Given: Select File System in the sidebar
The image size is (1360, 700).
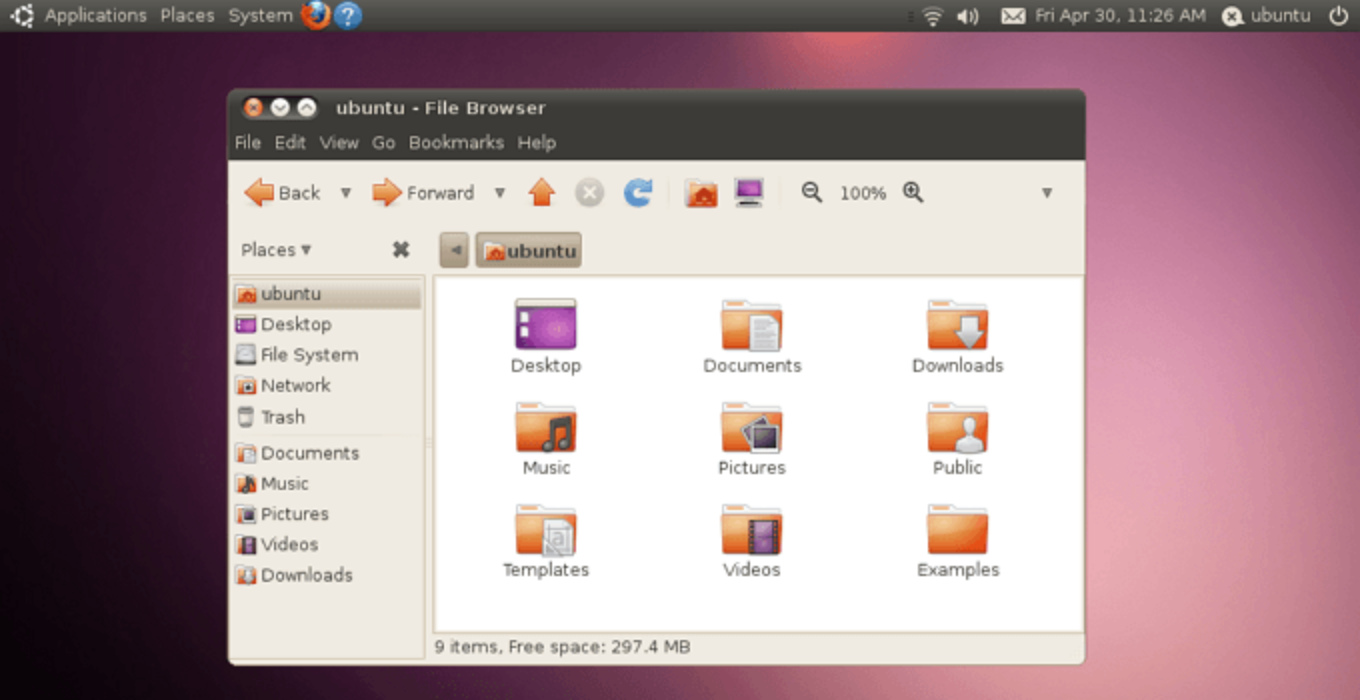Looking at the screenshot, I should coord(327,355).
